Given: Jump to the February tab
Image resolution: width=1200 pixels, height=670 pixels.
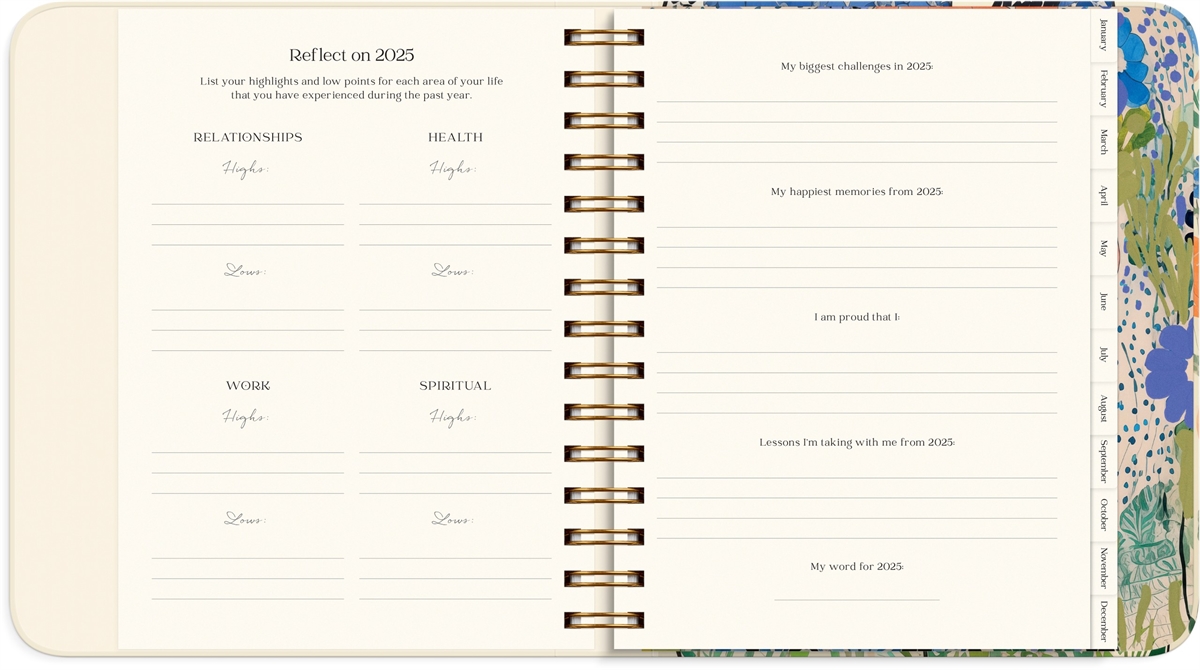Looking at the screenshot, I should 1103,89.
